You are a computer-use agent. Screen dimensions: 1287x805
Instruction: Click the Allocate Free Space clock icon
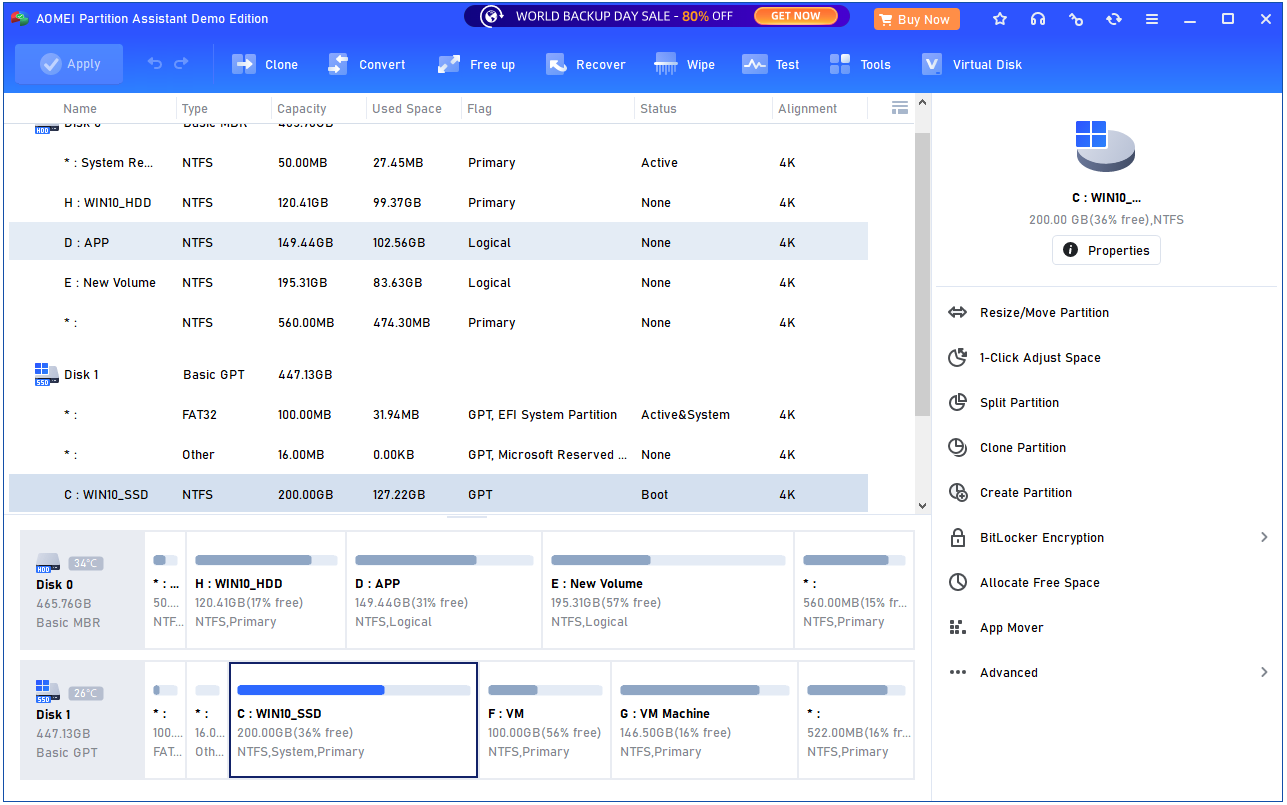click(958, 583)
